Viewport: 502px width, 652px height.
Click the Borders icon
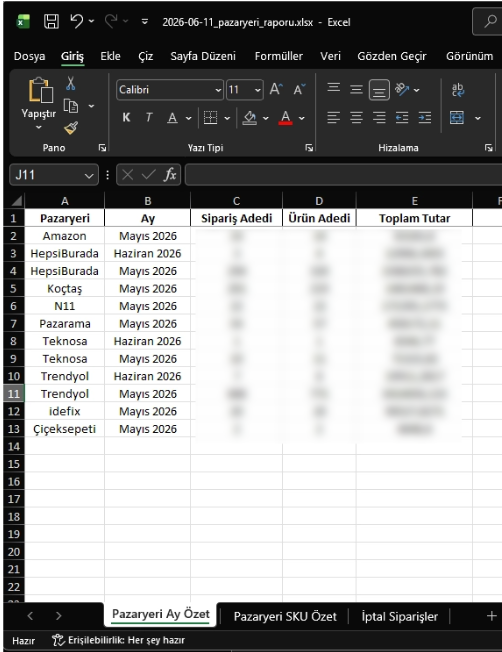(210, 118)
